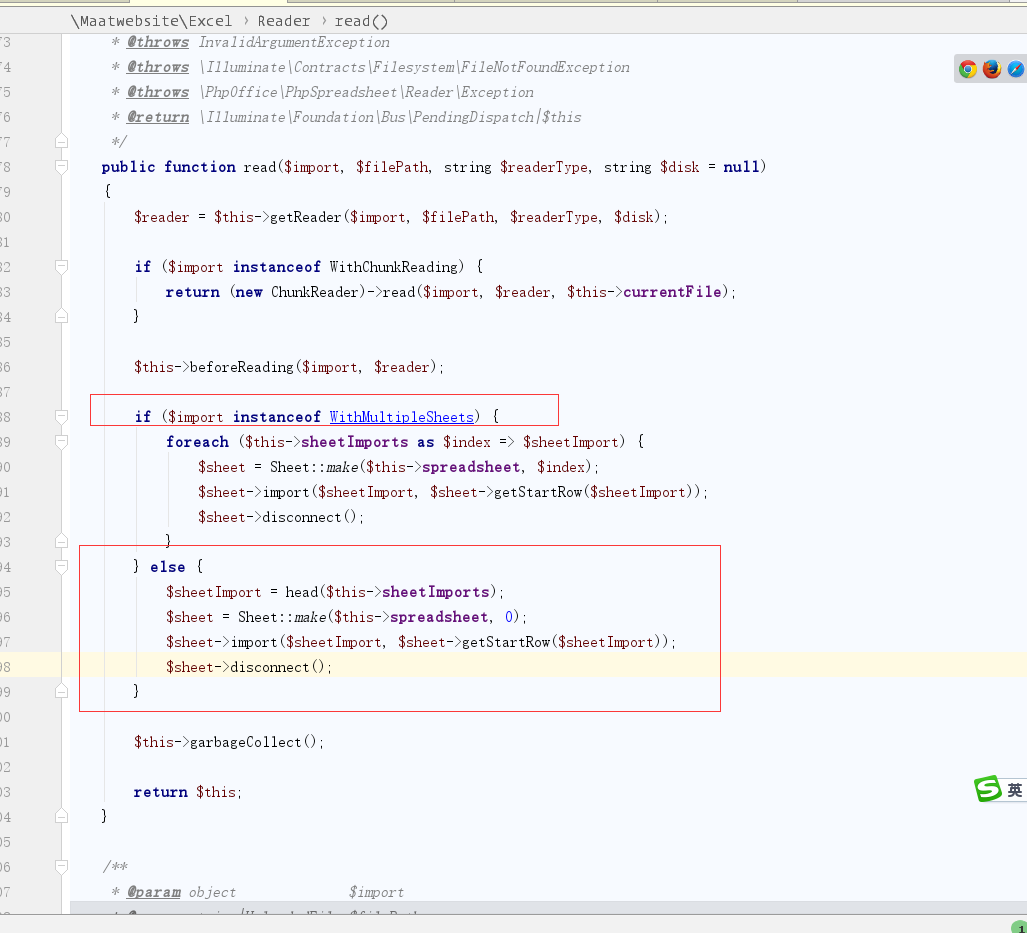Click FileNotFoundException in throws annotation
This screenshot has width=1027, height=933.
click(545, 67)
